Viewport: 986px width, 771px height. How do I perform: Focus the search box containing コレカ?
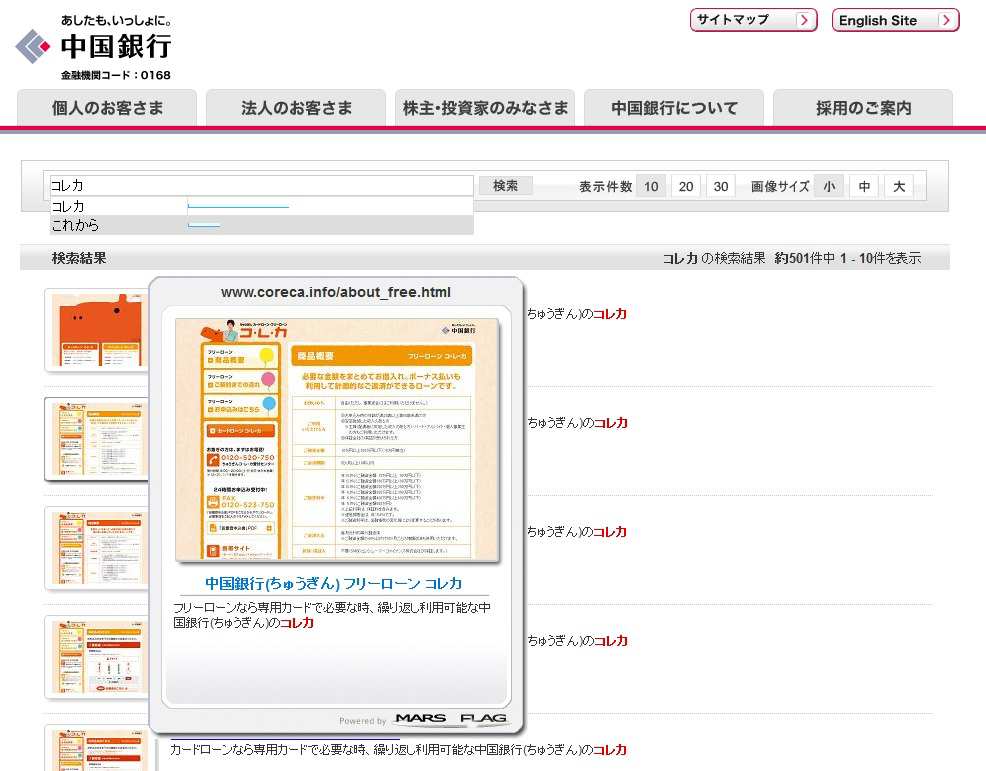pos(262,186)
